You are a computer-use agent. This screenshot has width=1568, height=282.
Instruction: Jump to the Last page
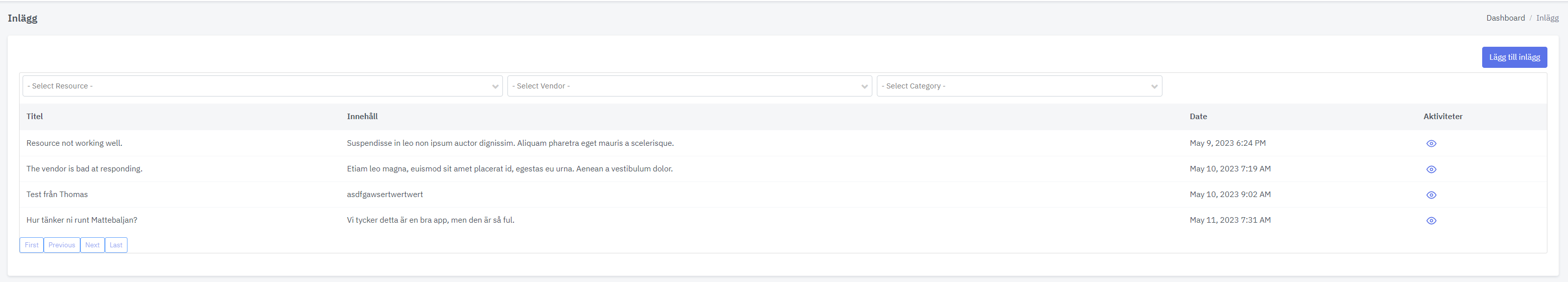coord(115,245)
